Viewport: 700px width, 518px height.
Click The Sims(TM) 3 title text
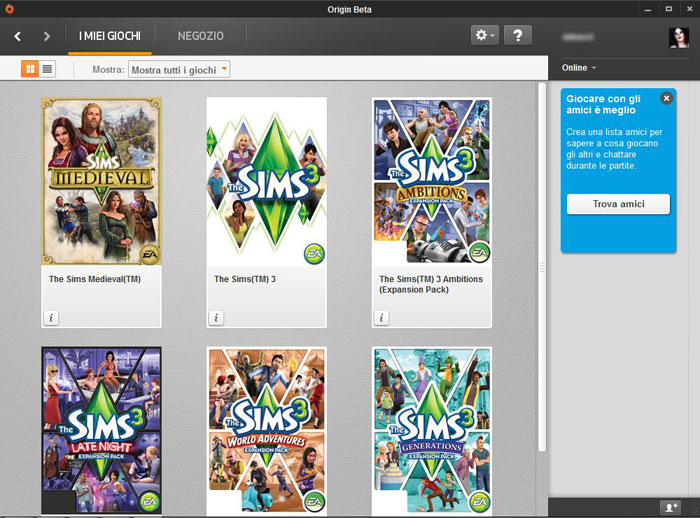(x=245, y=279)
